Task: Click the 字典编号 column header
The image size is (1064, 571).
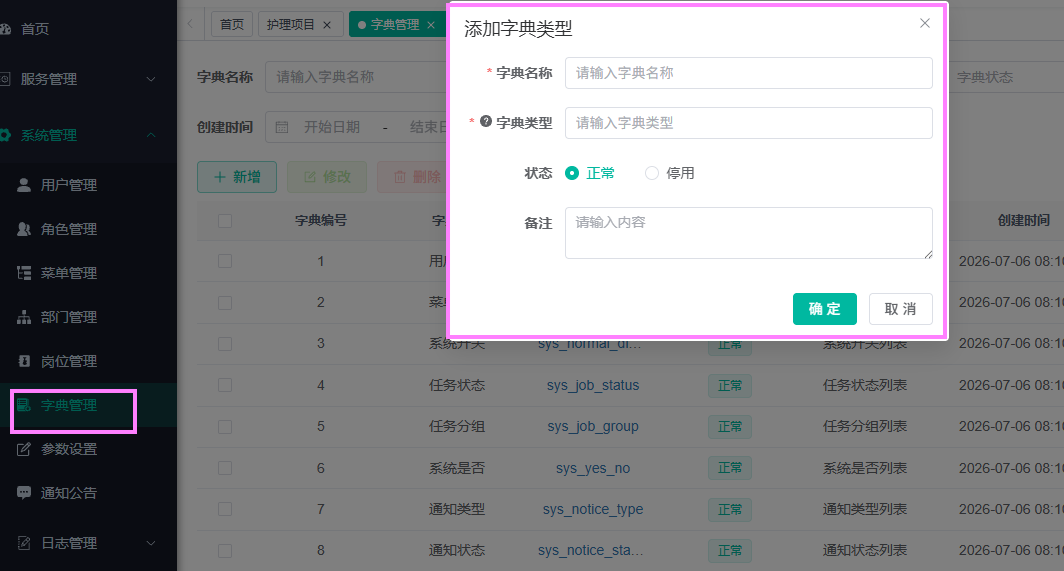Action: tap(320, 221)
